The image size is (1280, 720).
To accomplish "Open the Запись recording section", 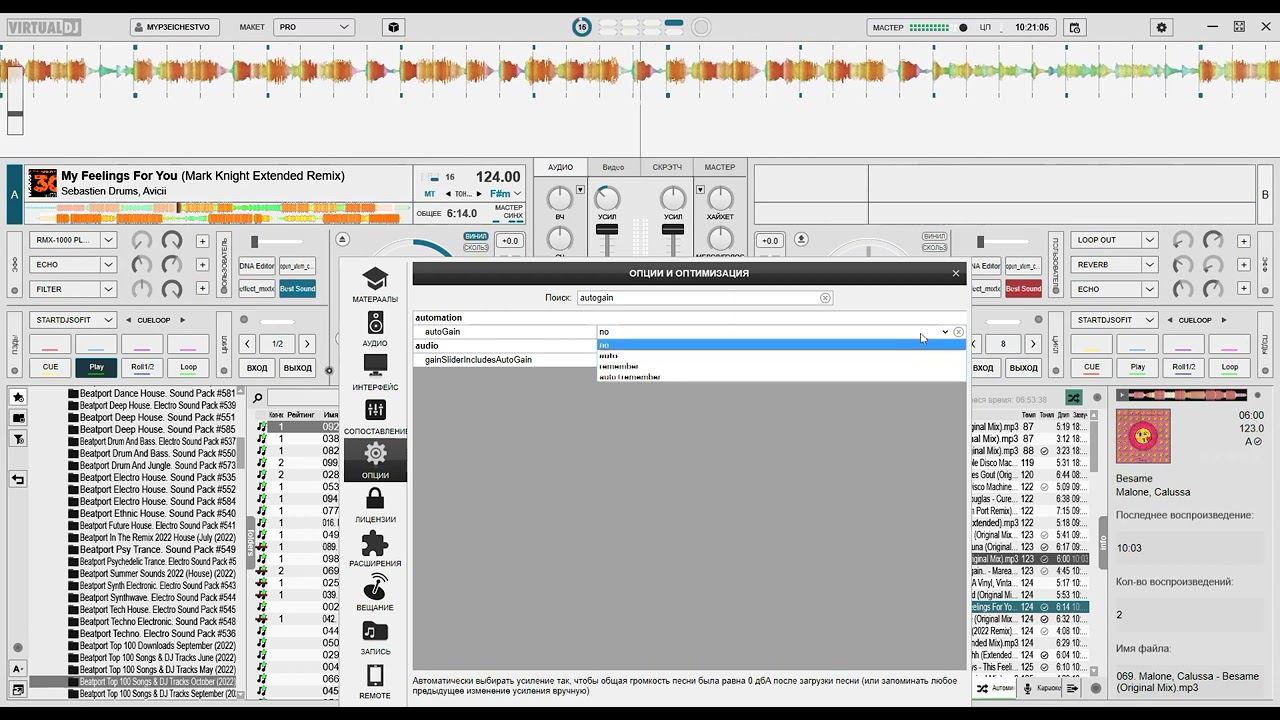I will (375, 637).
